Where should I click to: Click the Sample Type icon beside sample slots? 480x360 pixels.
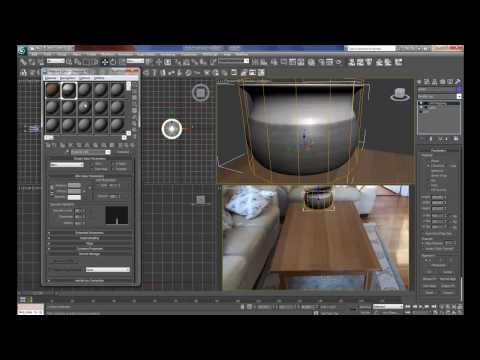(x=134, y=85)
